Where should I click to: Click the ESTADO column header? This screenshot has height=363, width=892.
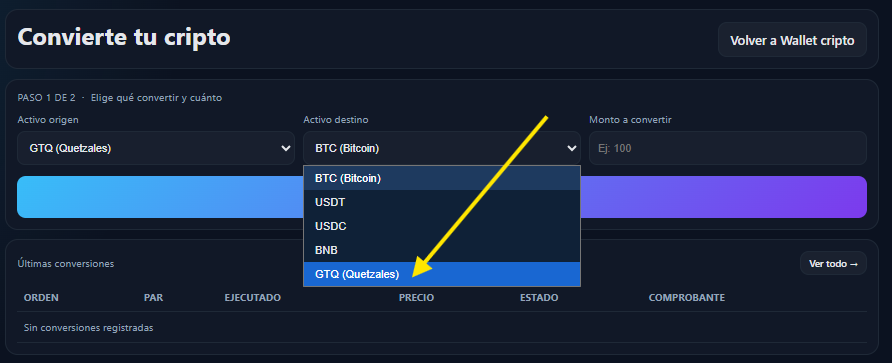coord(539,298)
